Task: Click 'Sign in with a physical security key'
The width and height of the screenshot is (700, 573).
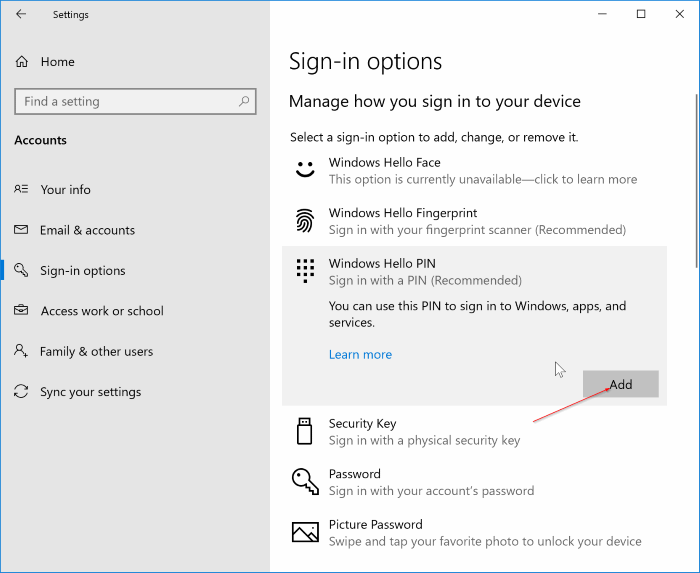Action: coord(425,440)
